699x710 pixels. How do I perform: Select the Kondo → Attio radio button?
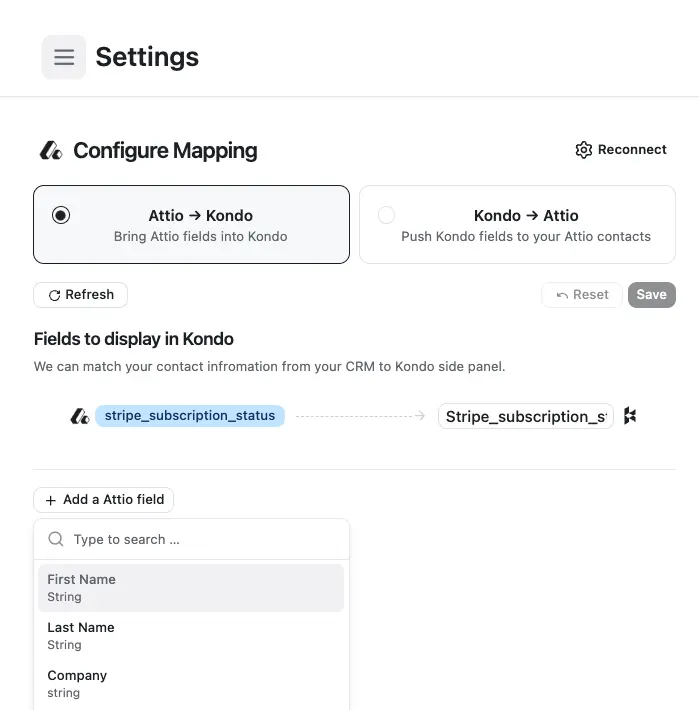click(x=386, y=215)
